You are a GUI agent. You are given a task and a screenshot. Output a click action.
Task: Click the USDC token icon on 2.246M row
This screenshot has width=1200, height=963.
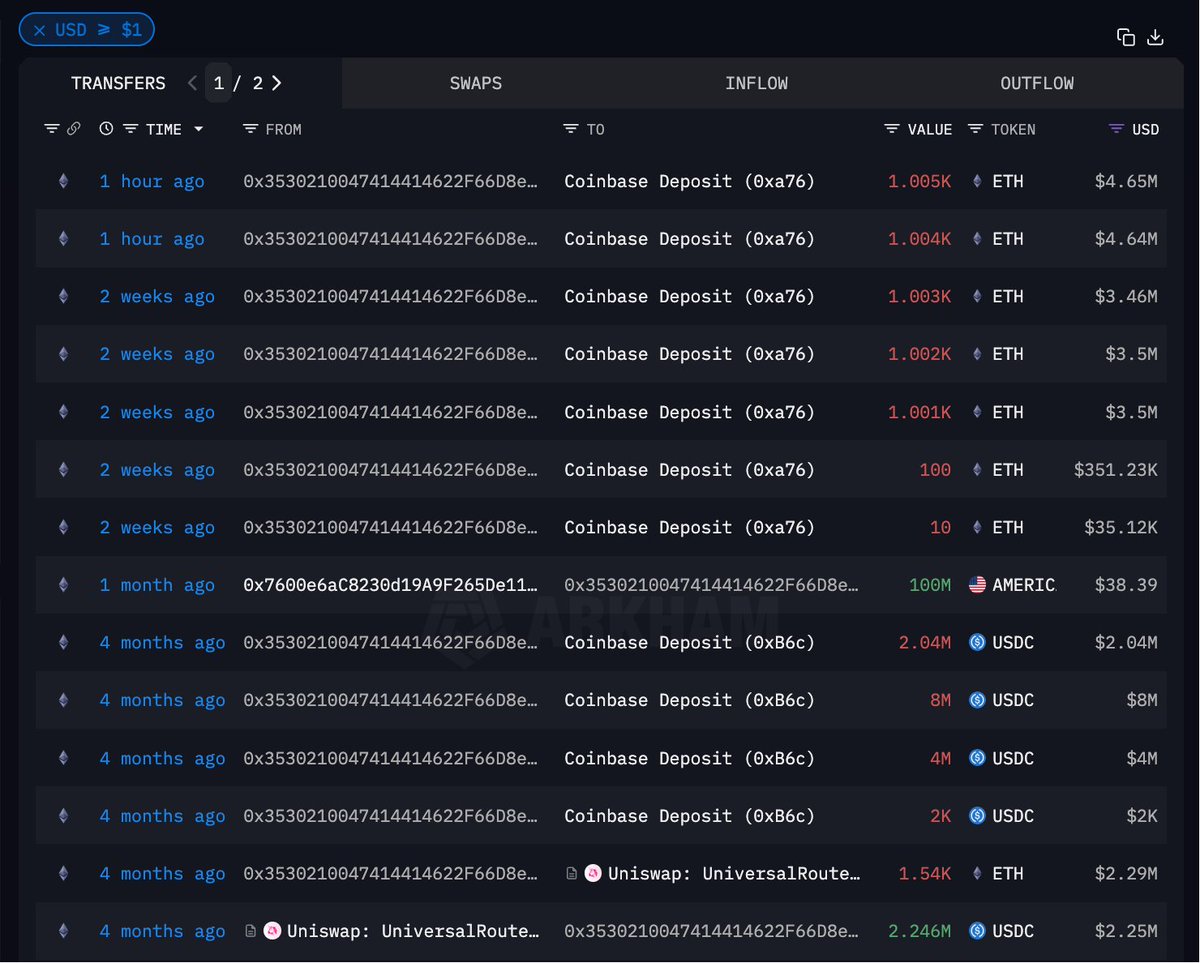(978, 931)
